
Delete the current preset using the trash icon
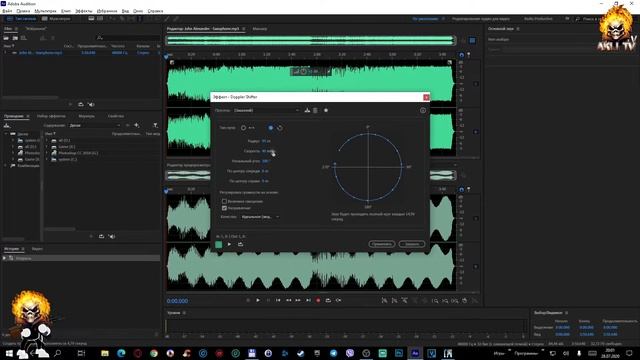[x=315, y=110]
